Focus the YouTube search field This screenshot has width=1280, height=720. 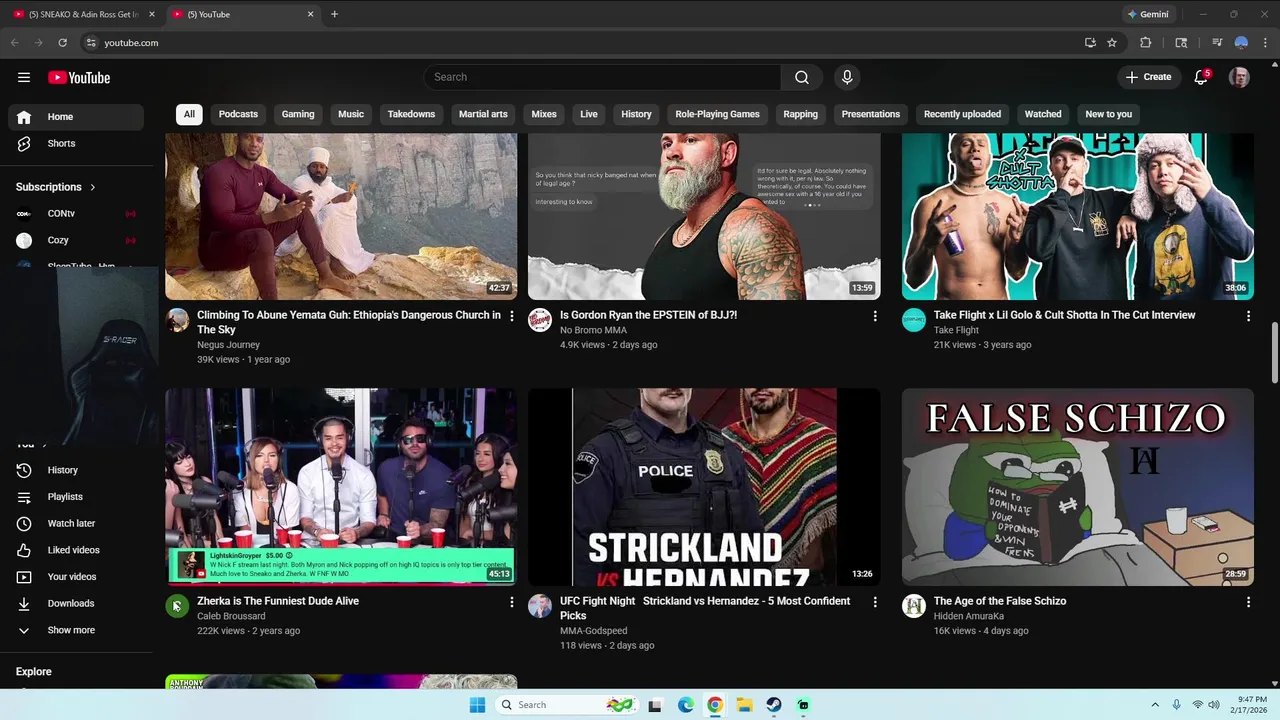pos(603,77)
